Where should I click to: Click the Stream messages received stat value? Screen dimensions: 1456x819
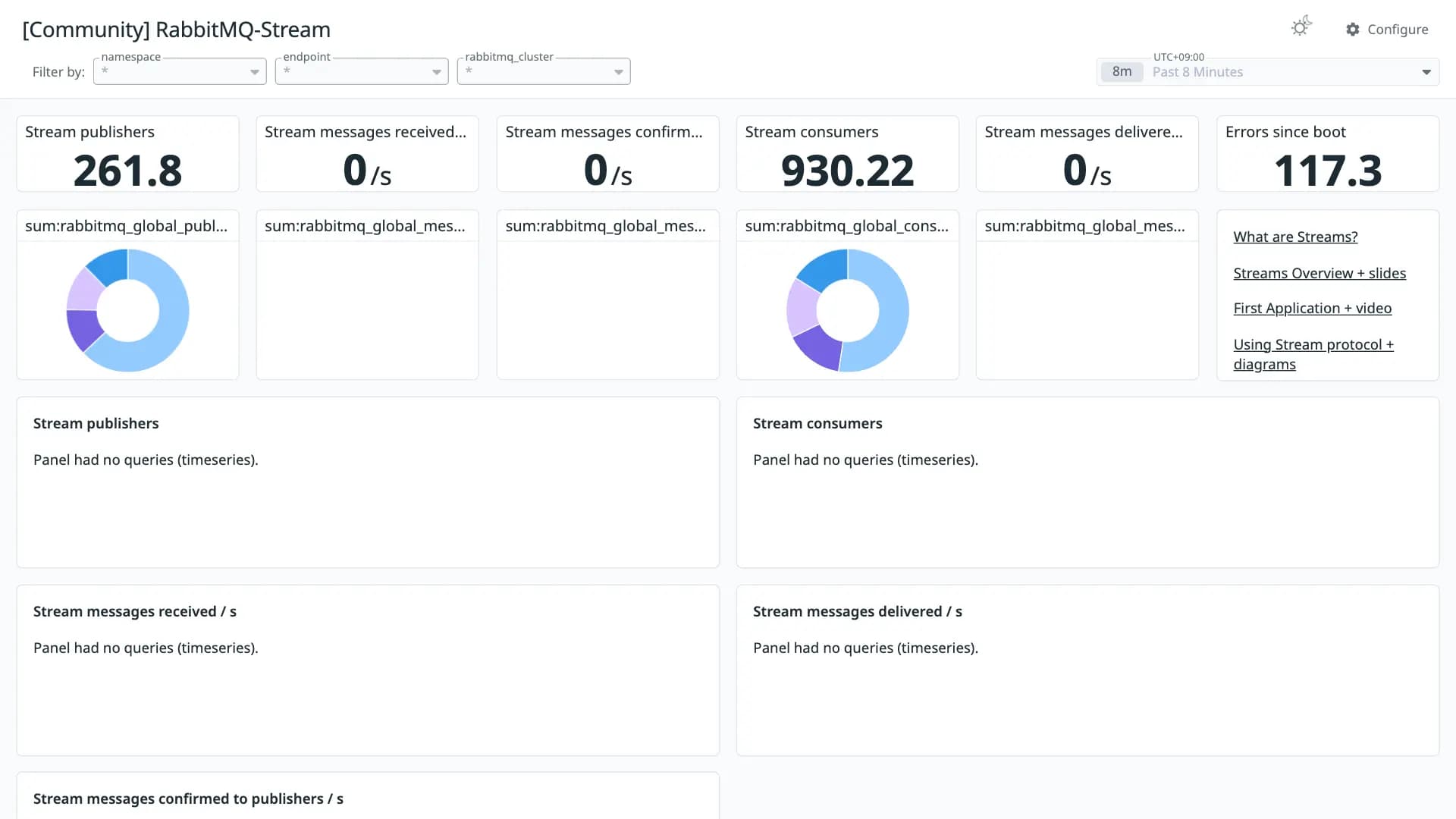[x=367, y=171]
